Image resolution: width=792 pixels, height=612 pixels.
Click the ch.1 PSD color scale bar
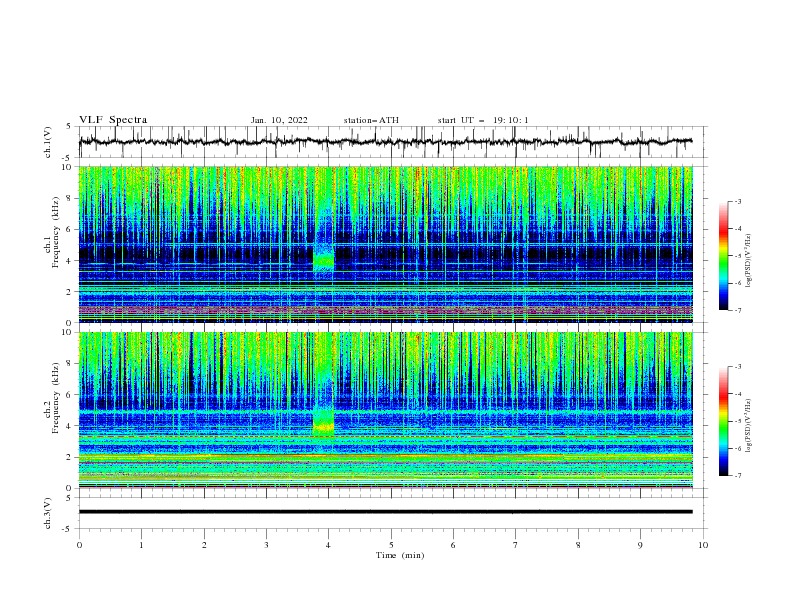[723, 256]
